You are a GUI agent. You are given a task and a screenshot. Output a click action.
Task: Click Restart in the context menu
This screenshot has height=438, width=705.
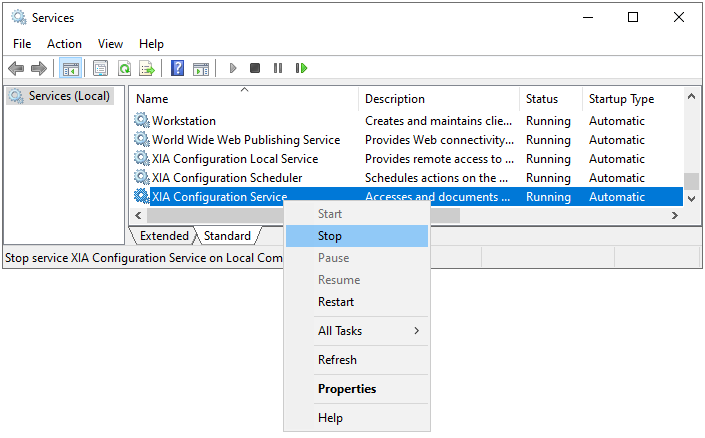click(x=336, y=302)
